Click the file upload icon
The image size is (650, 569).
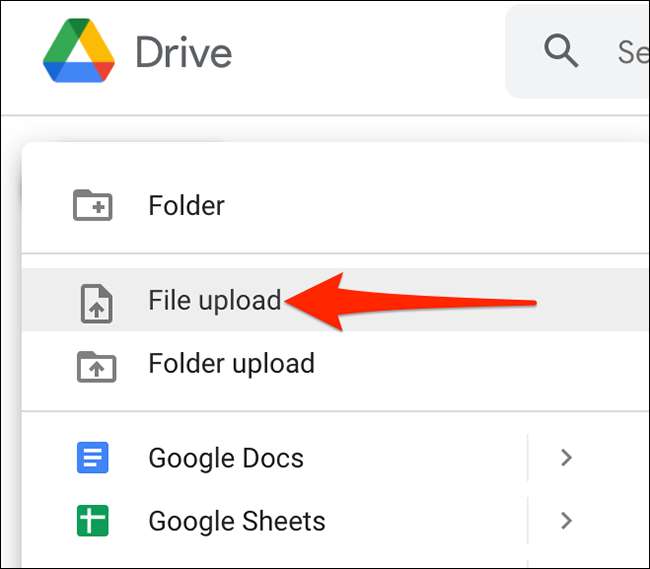pos(96,303)
